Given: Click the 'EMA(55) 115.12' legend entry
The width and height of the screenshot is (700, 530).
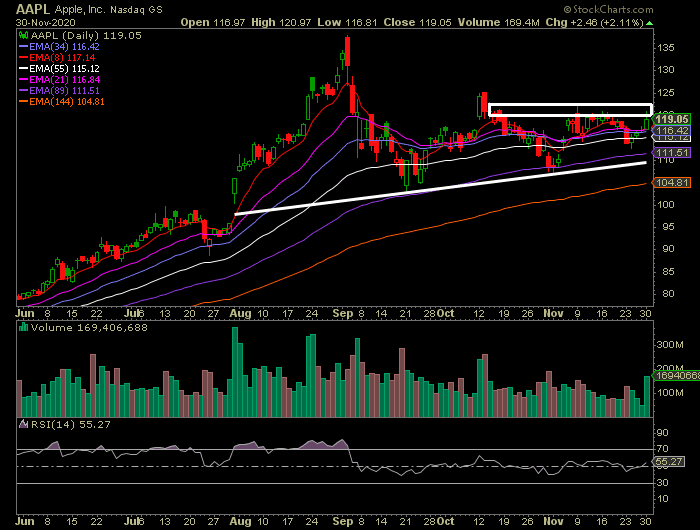Looking at the screenshot, I should pos(59,69).
